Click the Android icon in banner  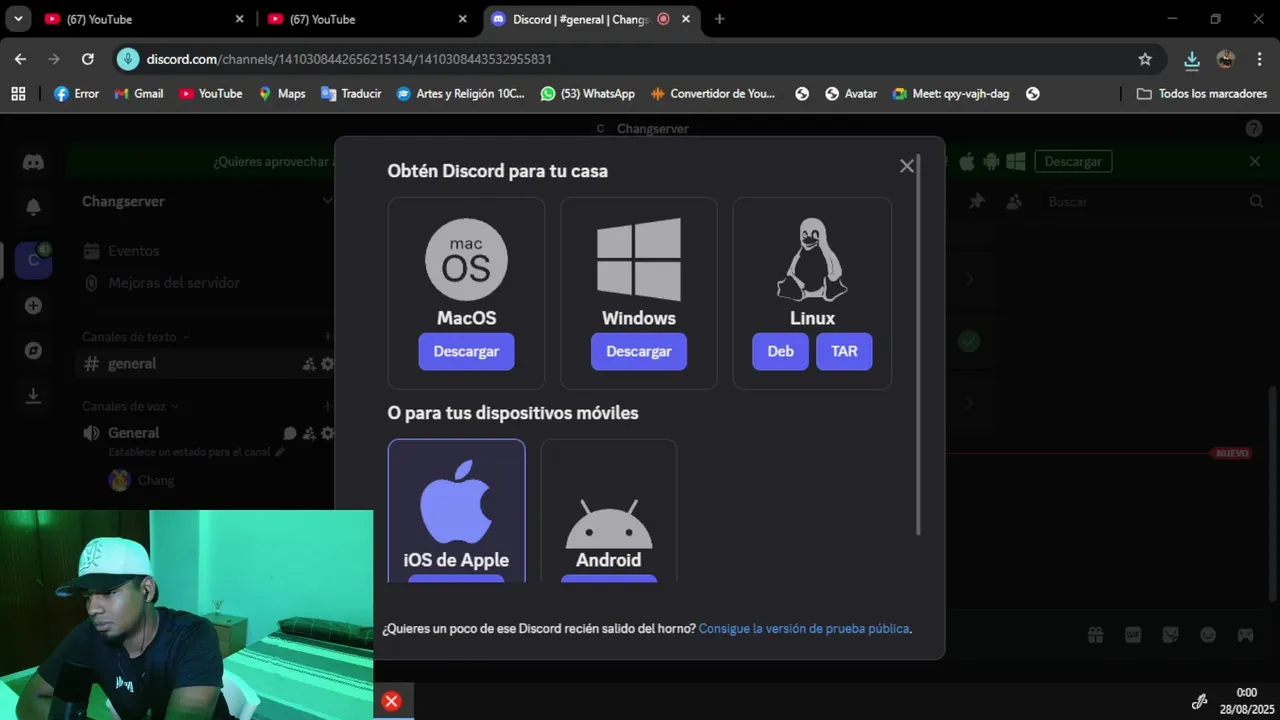tap(991, 162)
